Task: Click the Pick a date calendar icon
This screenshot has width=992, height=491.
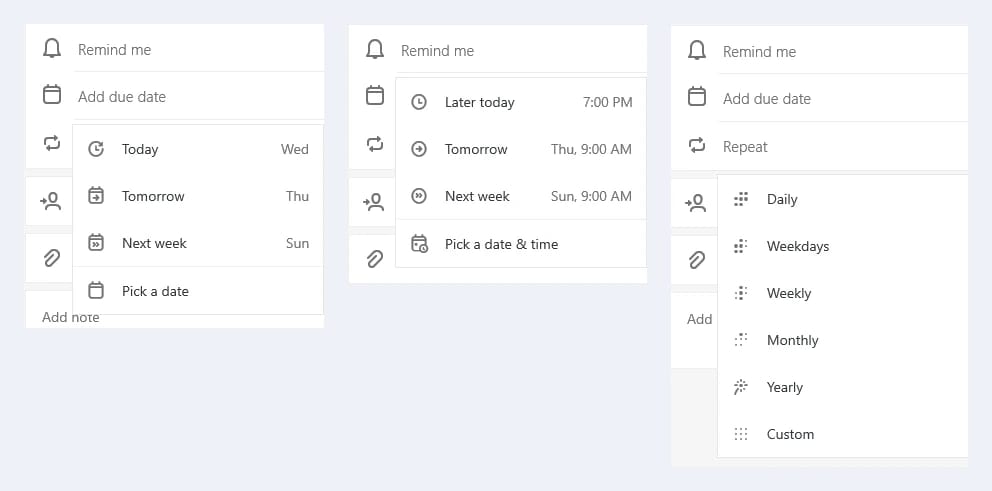Action: [x=96, y=290]
